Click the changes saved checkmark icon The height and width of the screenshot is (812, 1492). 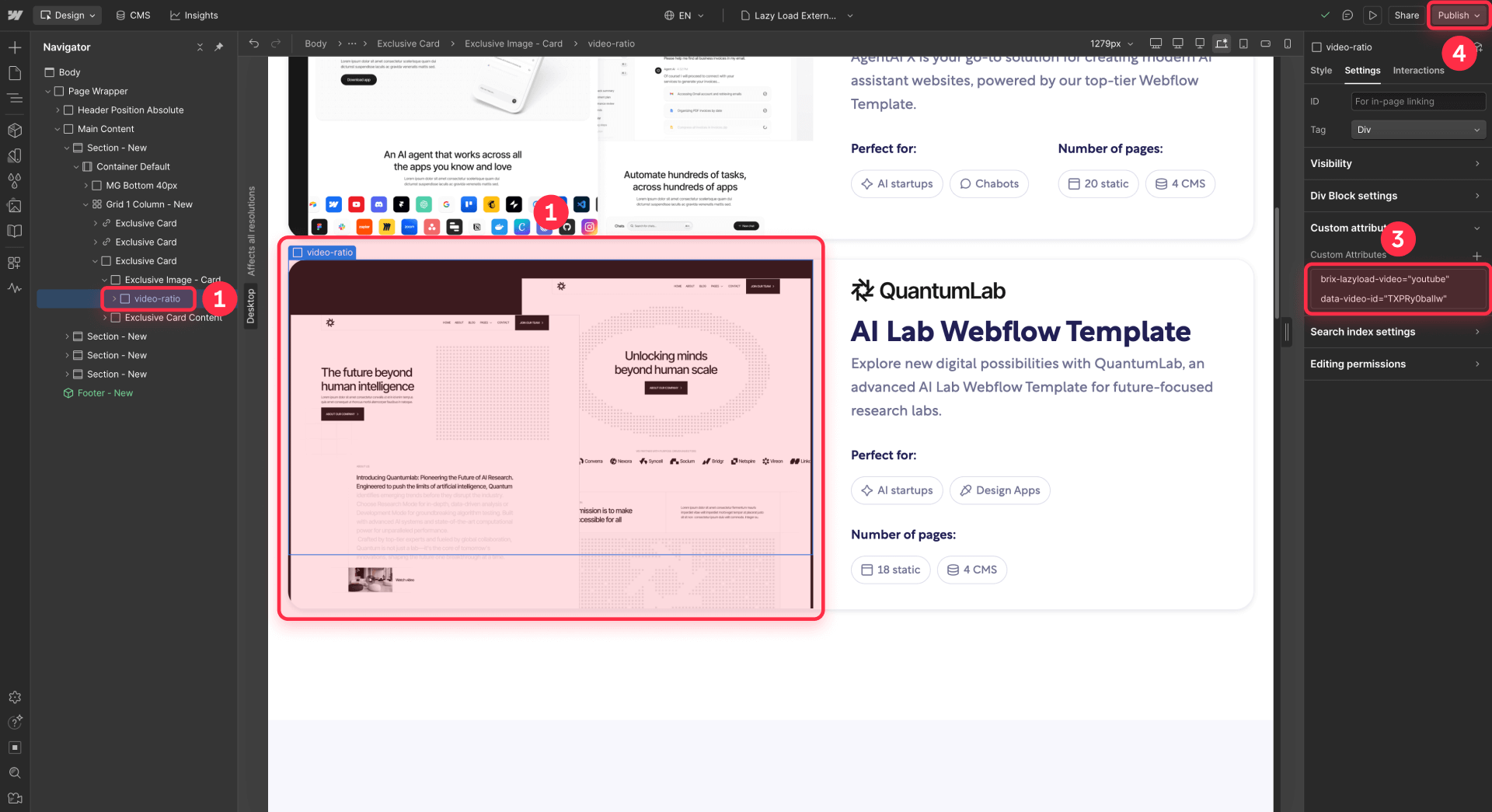(x=1325, y=15)
